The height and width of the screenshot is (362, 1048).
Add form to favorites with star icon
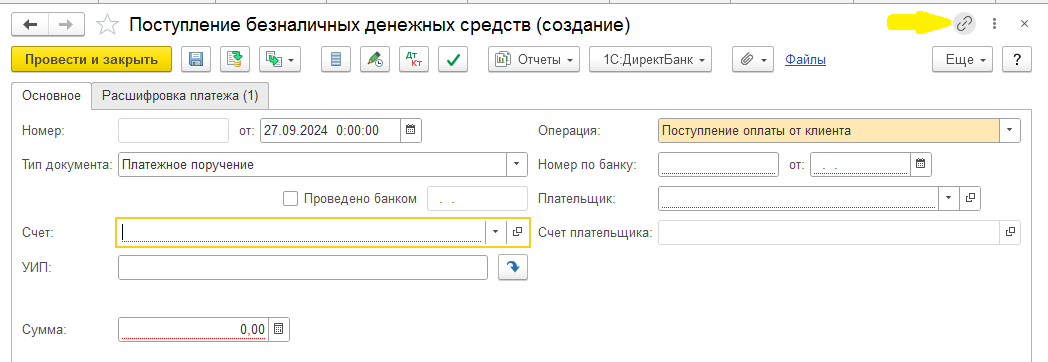[106, 25]
